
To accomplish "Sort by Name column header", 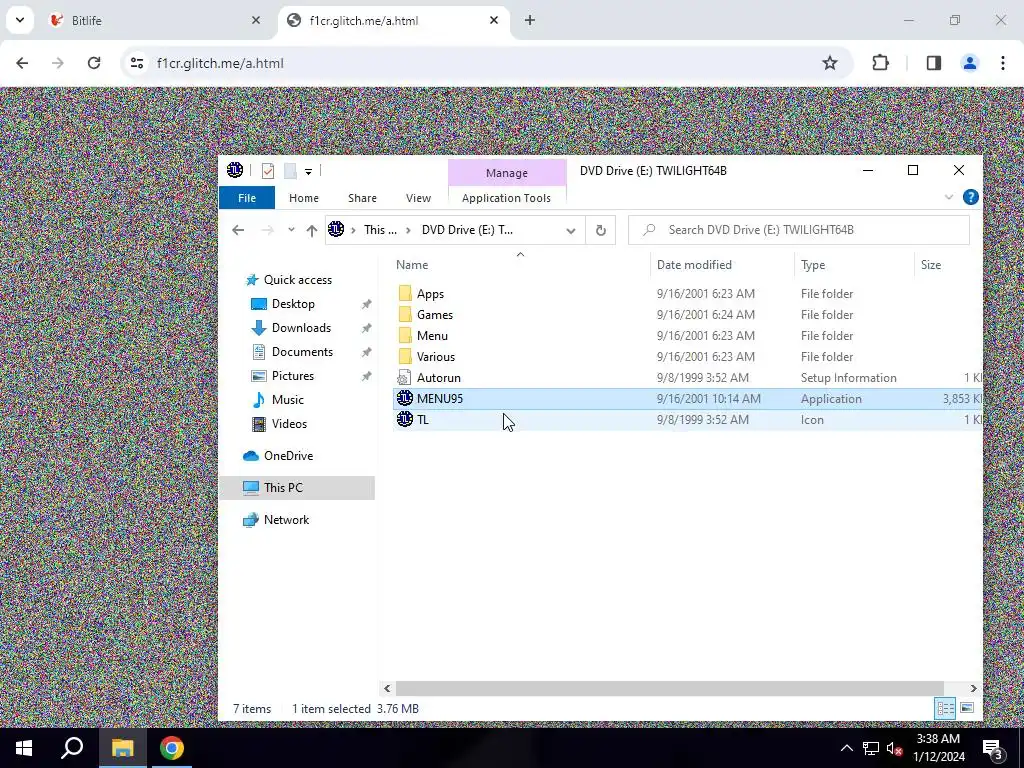I will coord(520,264).
